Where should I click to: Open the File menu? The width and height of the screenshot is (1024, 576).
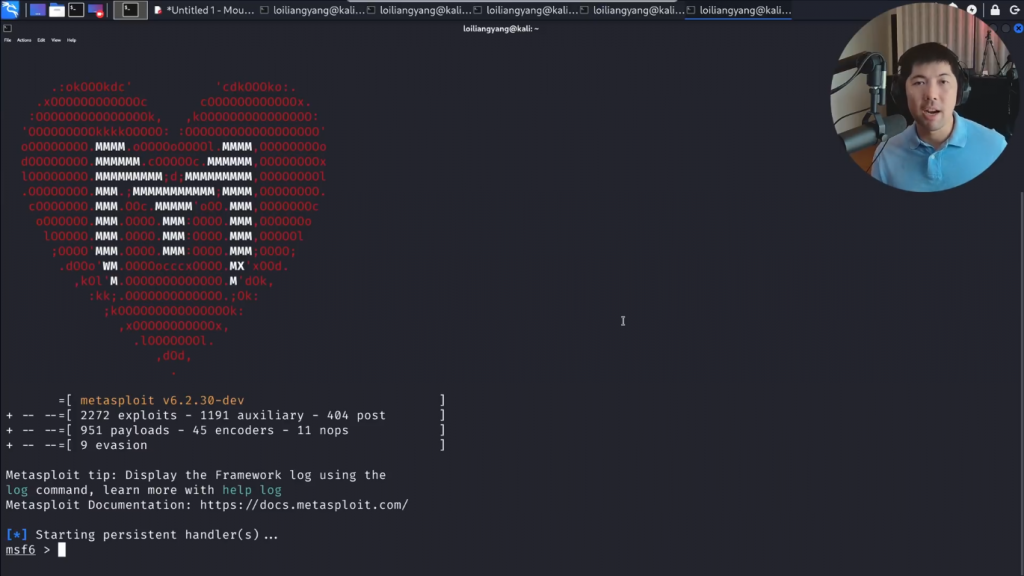point(8,40)
